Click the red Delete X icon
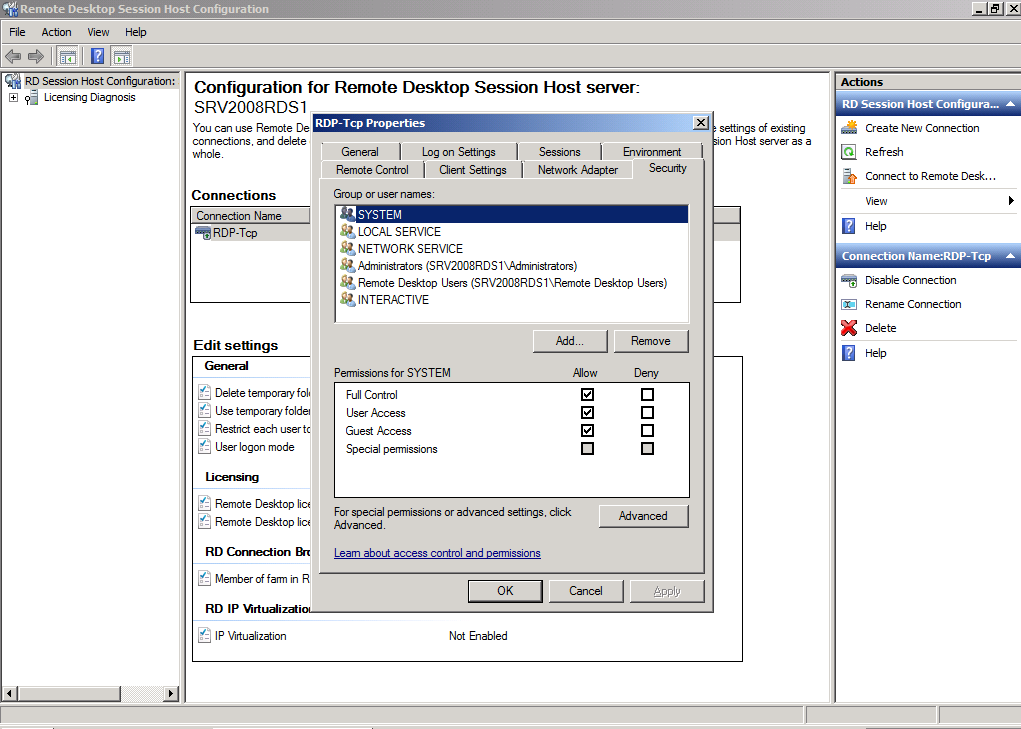This screenshot has height=729, width=1021. (849, 328)
